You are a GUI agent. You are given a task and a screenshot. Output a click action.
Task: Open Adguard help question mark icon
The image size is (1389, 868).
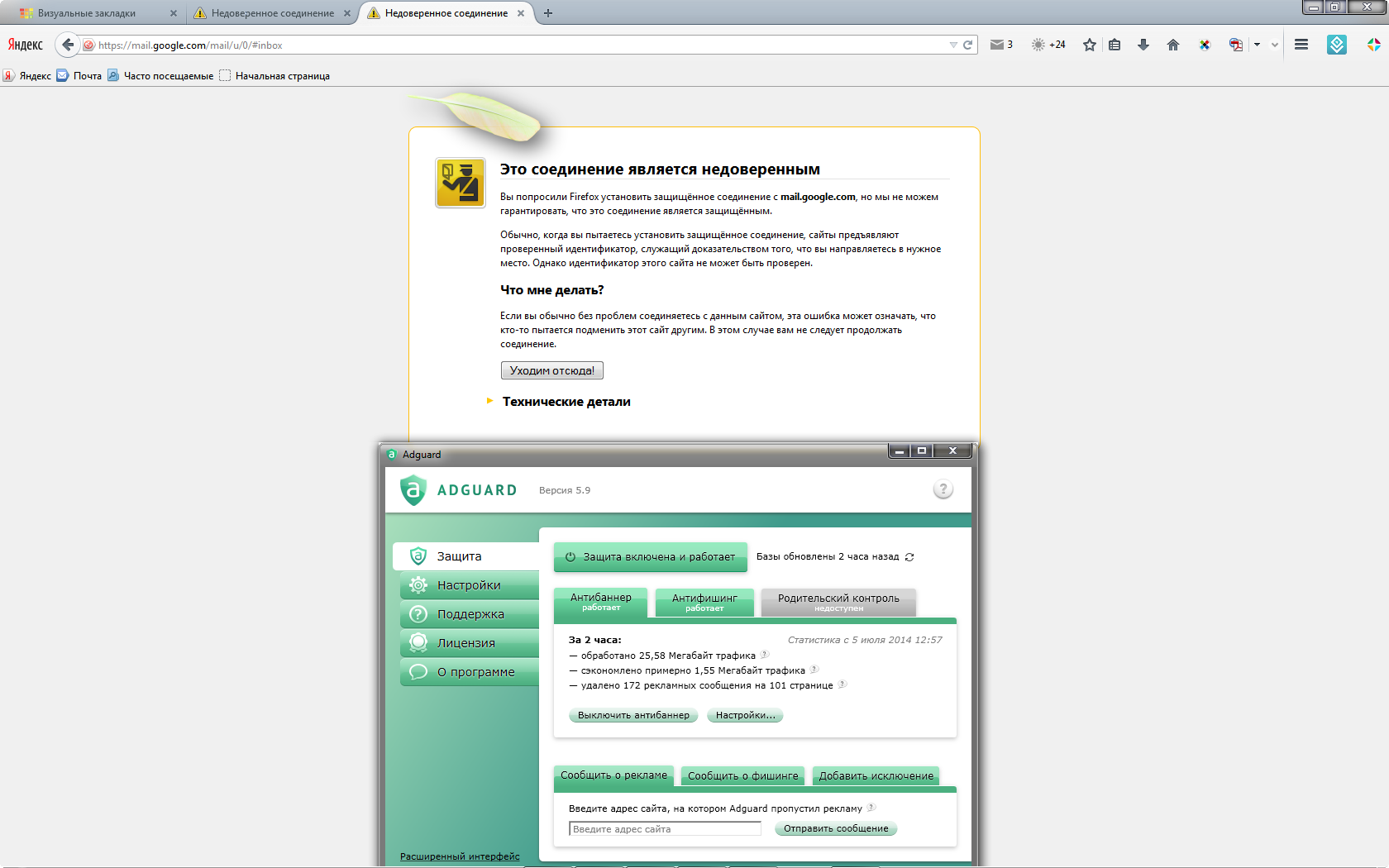[x=943, y=489]
